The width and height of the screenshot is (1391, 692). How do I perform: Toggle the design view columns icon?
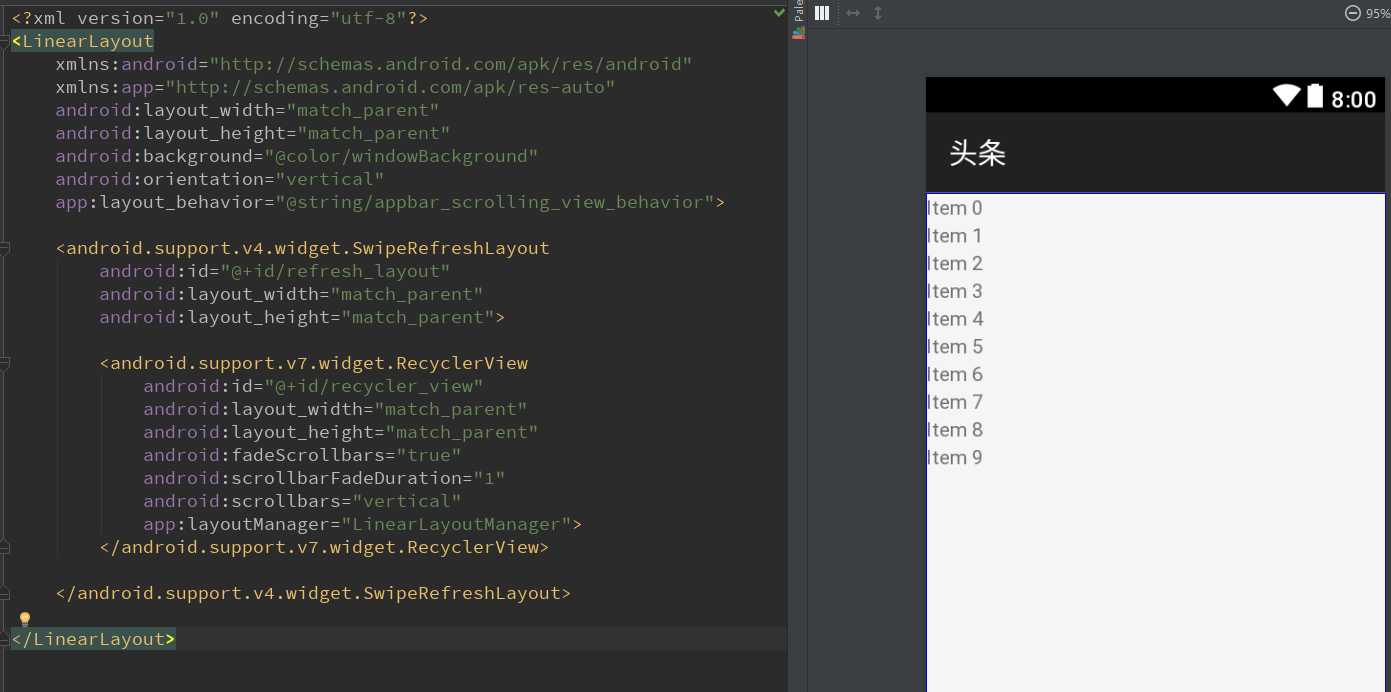(822, 13)
